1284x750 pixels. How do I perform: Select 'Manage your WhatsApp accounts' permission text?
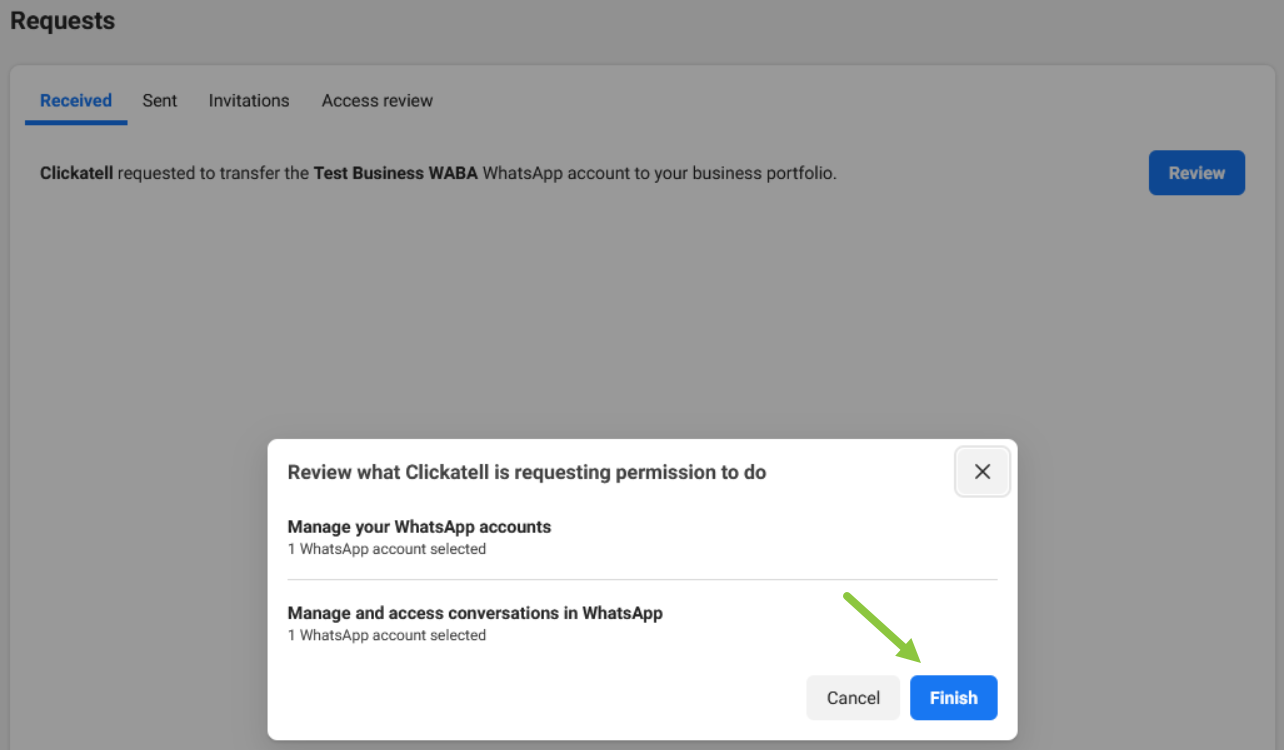pyautogui.click(x=419, y=526)
